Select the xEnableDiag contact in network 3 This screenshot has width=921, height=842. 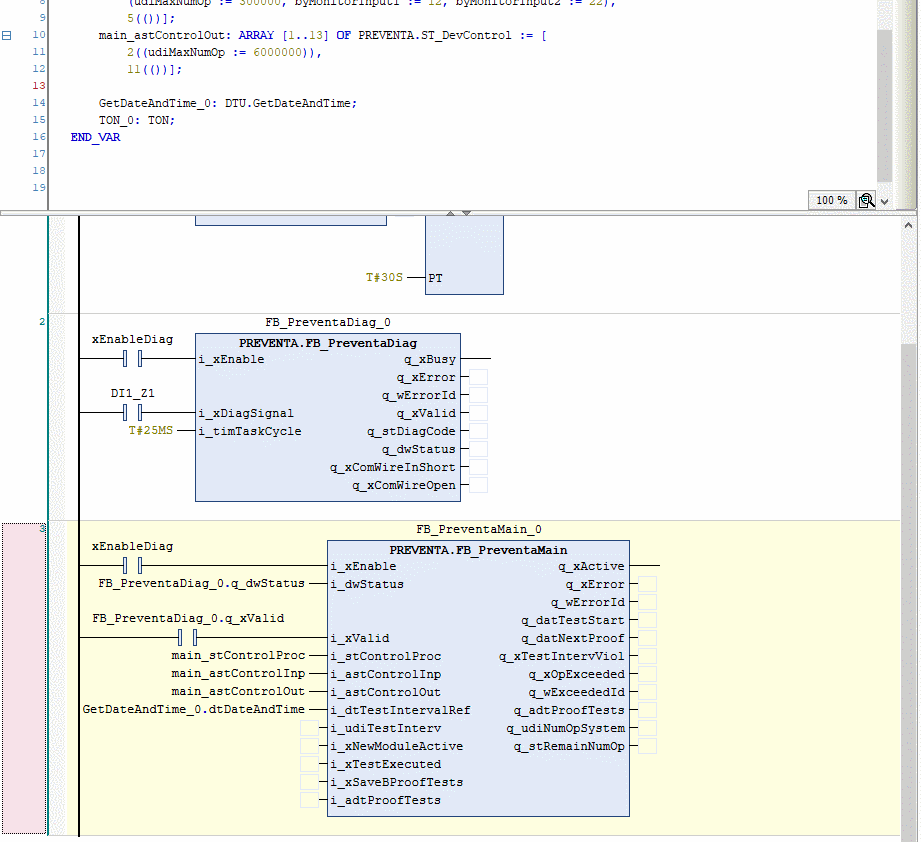coord(133,566)
